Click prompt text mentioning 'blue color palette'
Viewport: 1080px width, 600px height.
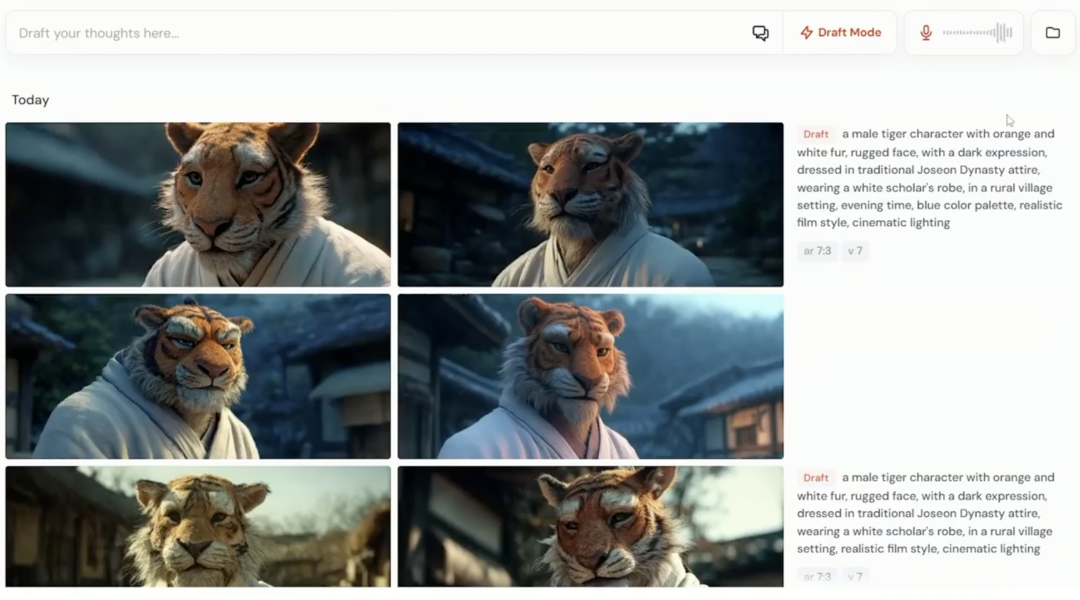pos(930,178)
